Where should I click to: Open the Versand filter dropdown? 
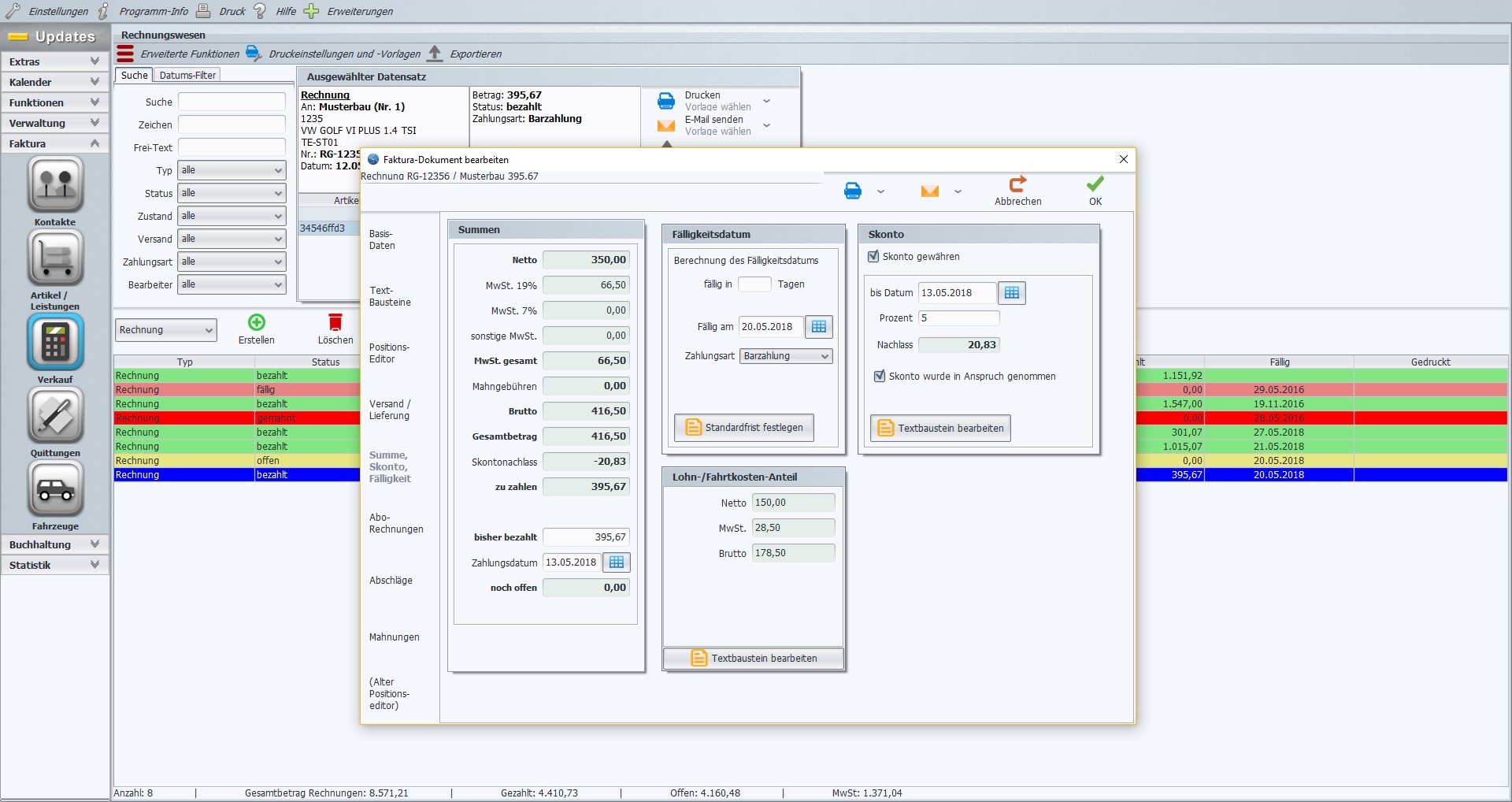pyautogui.click(x=232, y=239)
